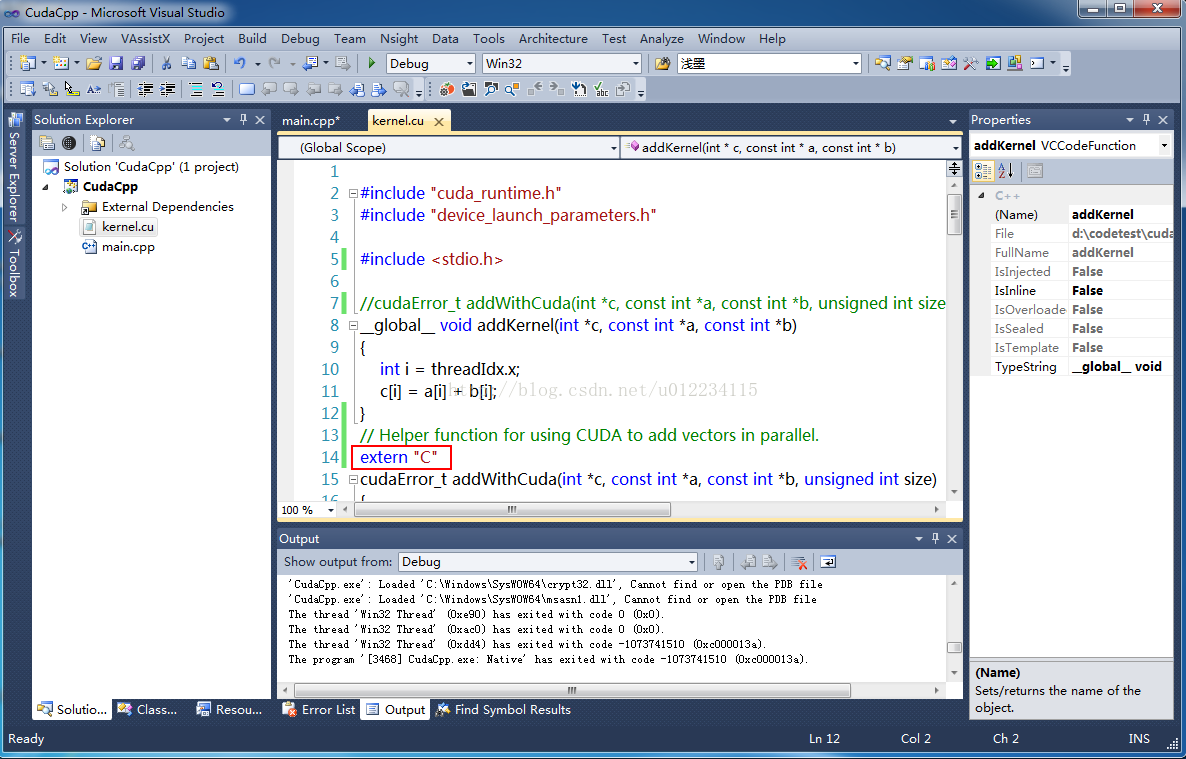Click Increase Indent toolbar icon
The height and width of the screenshot is (759, 1186).
point(167,89)
